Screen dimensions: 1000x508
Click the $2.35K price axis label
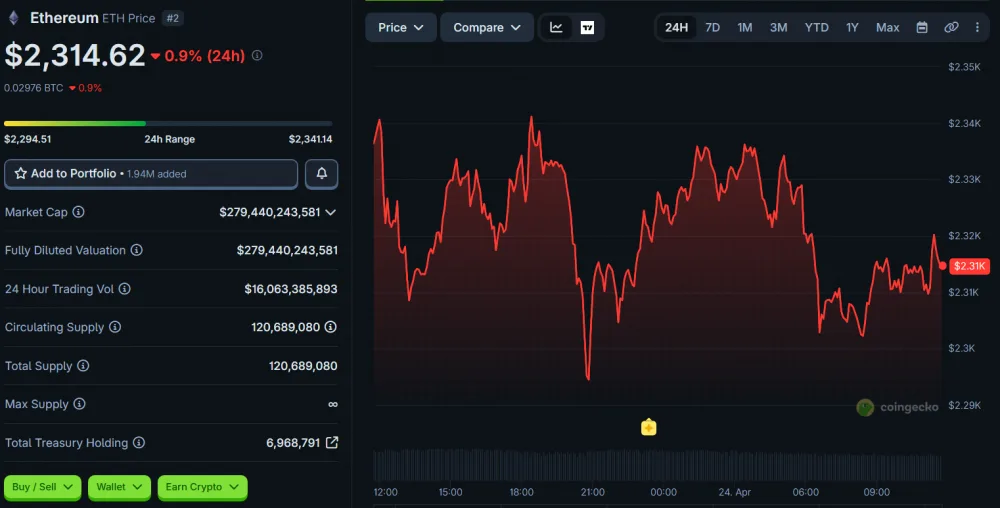[964, 67]
